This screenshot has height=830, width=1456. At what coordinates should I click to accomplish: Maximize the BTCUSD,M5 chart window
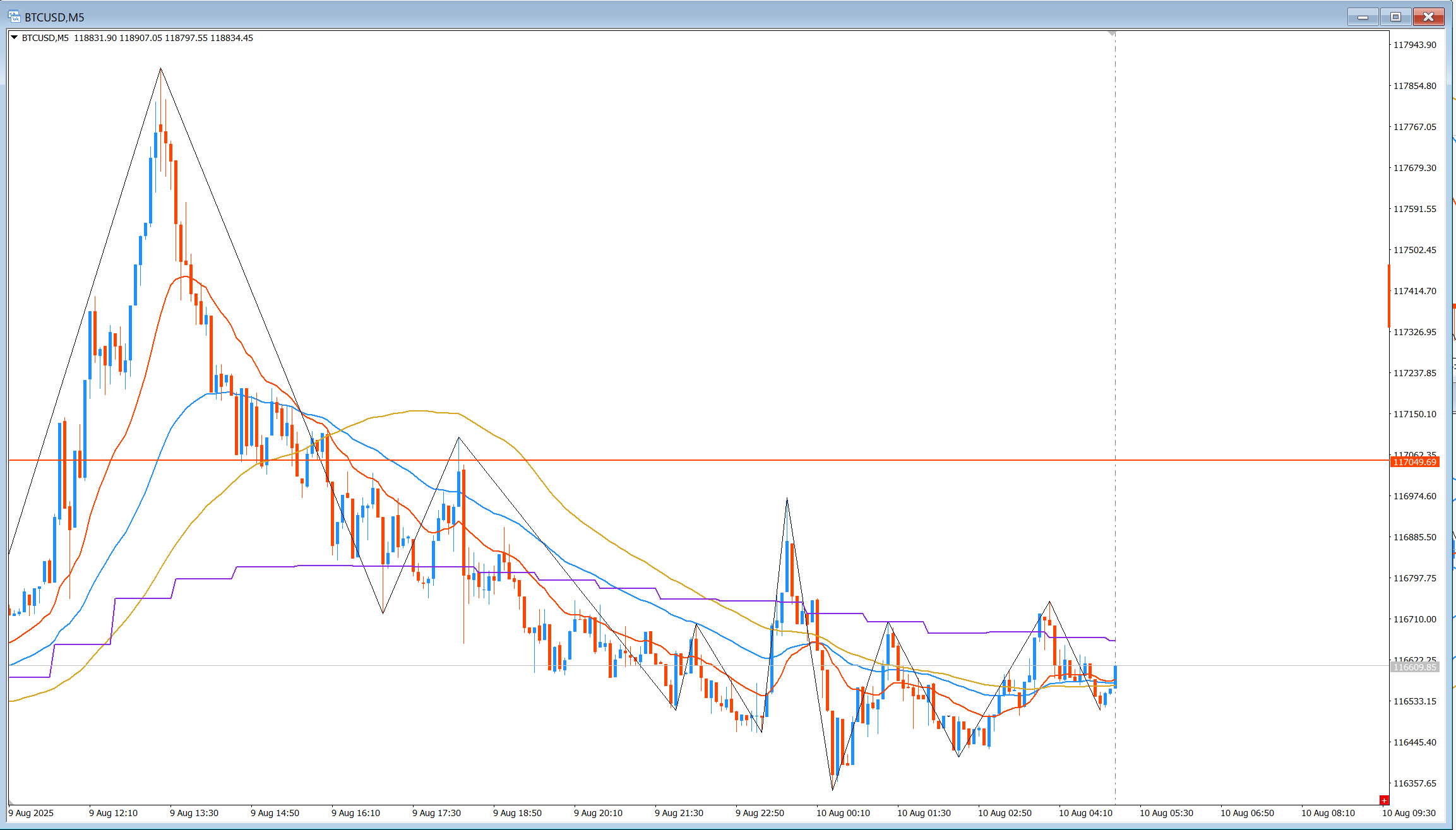(x=1395, y=17)
